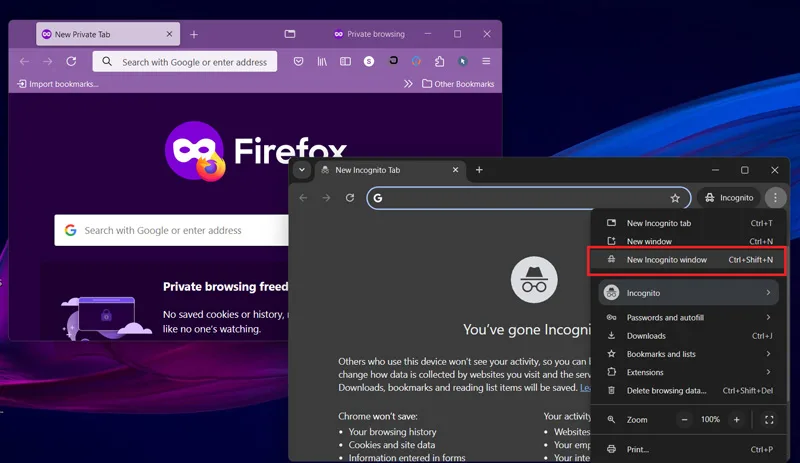Open Downloads from the Chrome menu
This screenshot has width=800, height=463.
coord(689,336)
